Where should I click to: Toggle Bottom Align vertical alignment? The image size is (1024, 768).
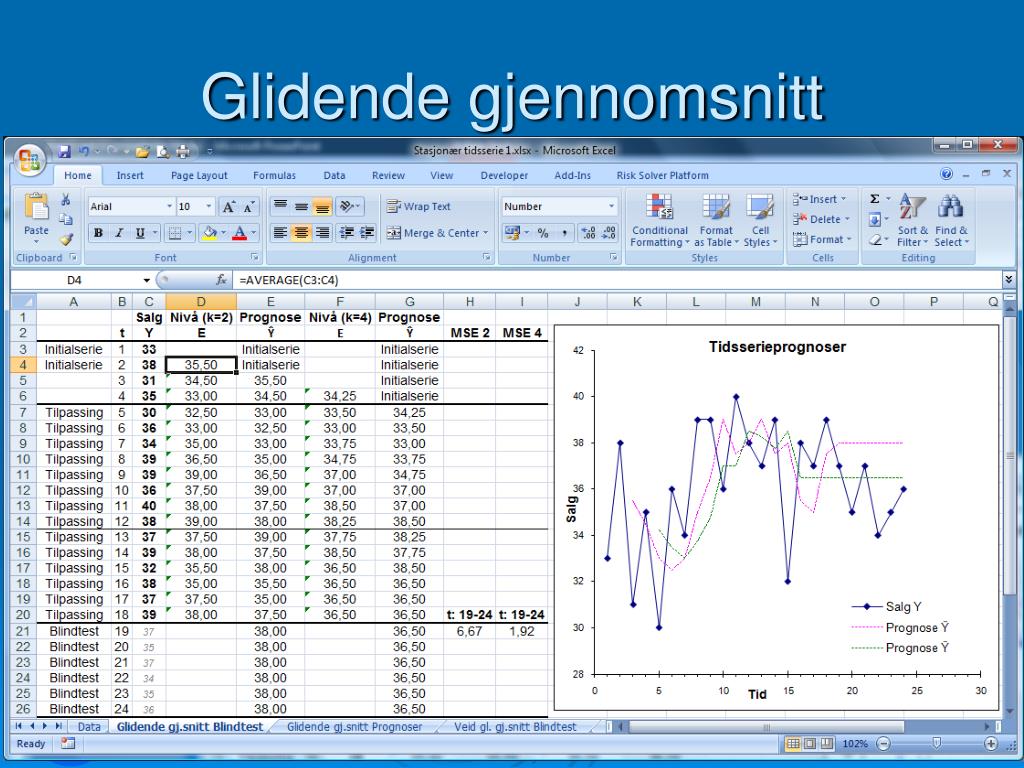(322, 206)
